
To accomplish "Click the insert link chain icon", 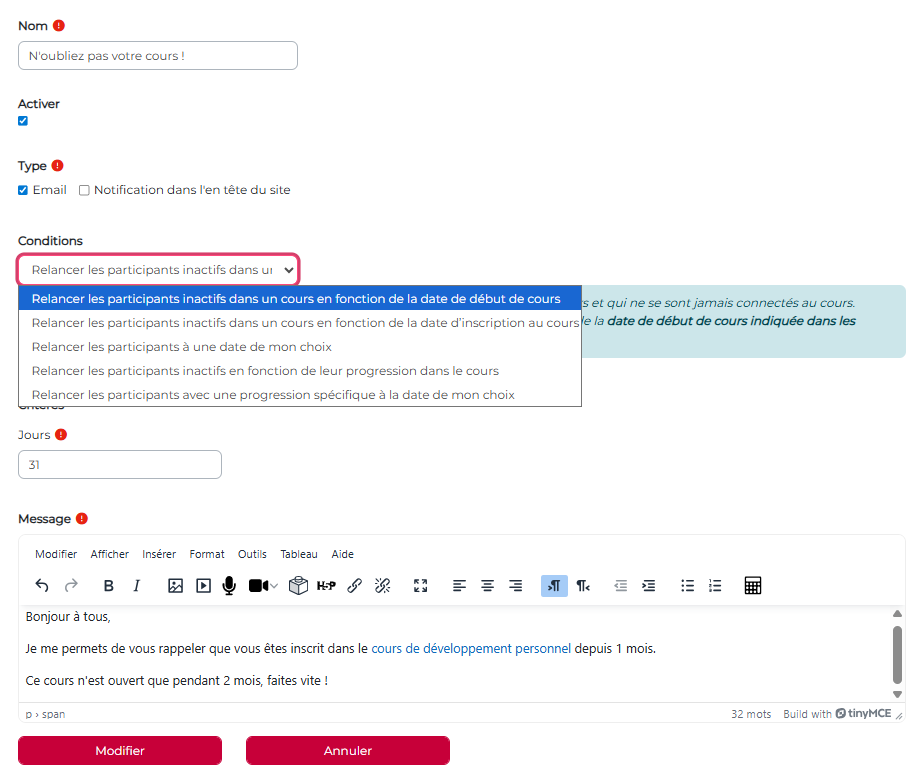I will pyautogui.click(x=354, y=586).
